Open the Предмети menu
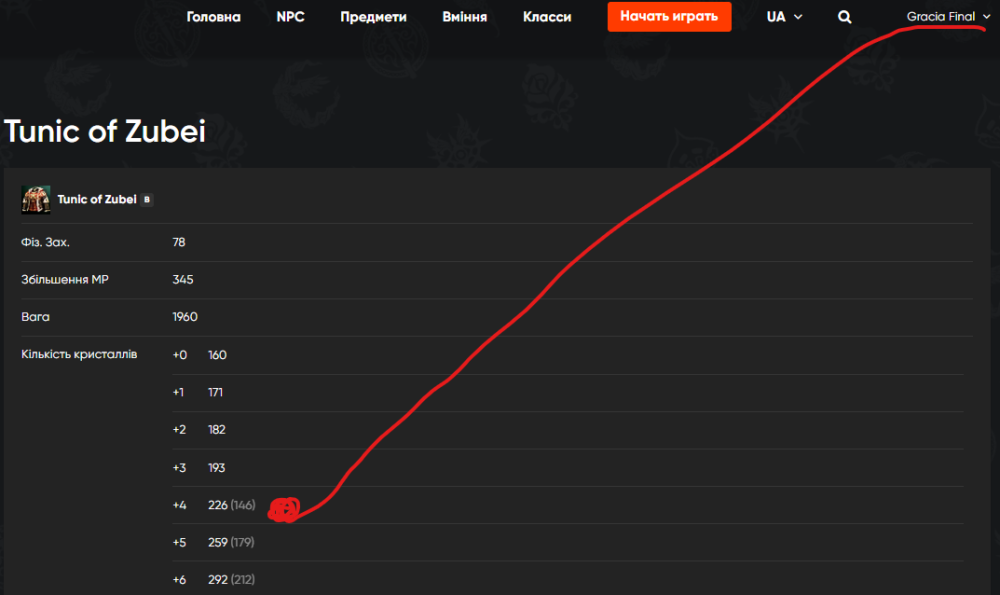Screen dimensions: 1000x595 pyautogui.click(x=373, y=17)
